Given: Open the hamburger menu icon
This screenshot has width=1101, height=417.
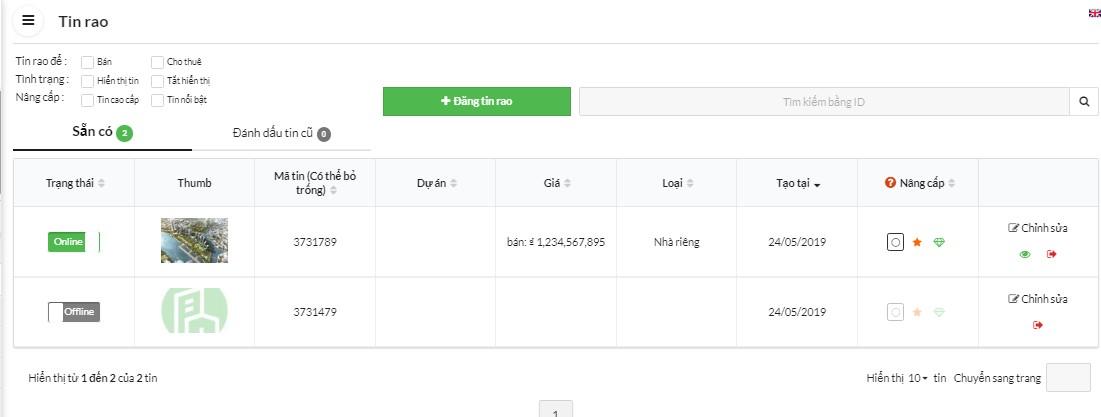Looking at the screenshot, I should click(x=28, y=21).
